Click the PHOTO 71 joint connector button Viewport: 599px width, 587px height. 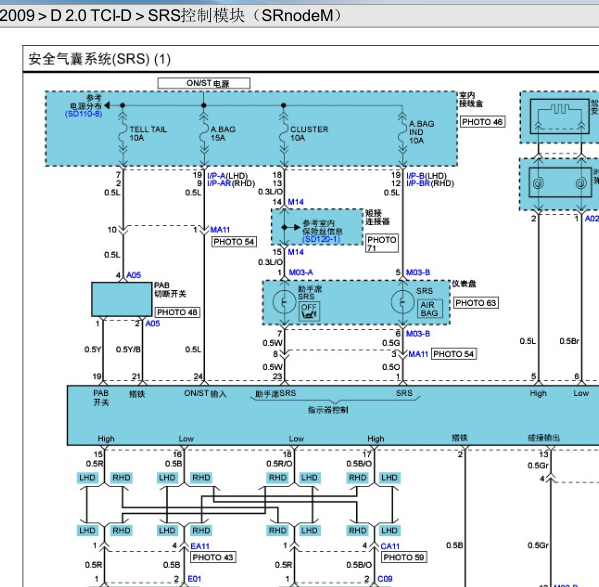[382, 244]
